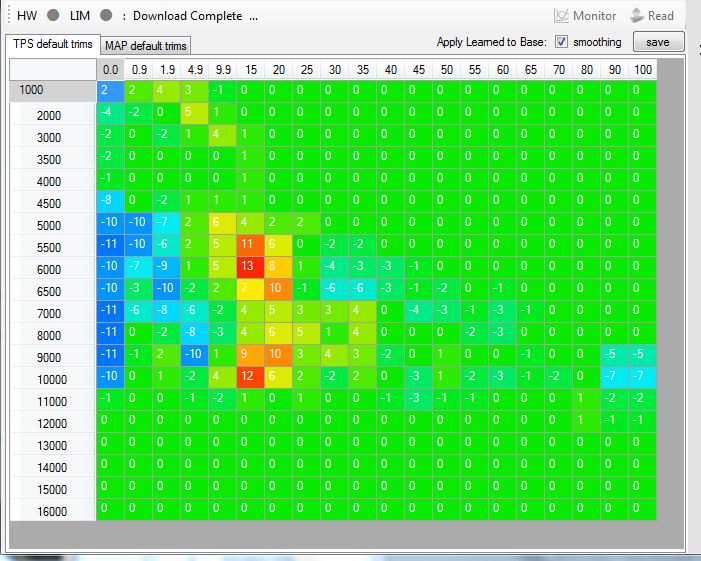Click the Monitor chart icon
This screenshot has width=701, height=561.
pos(561,16)
